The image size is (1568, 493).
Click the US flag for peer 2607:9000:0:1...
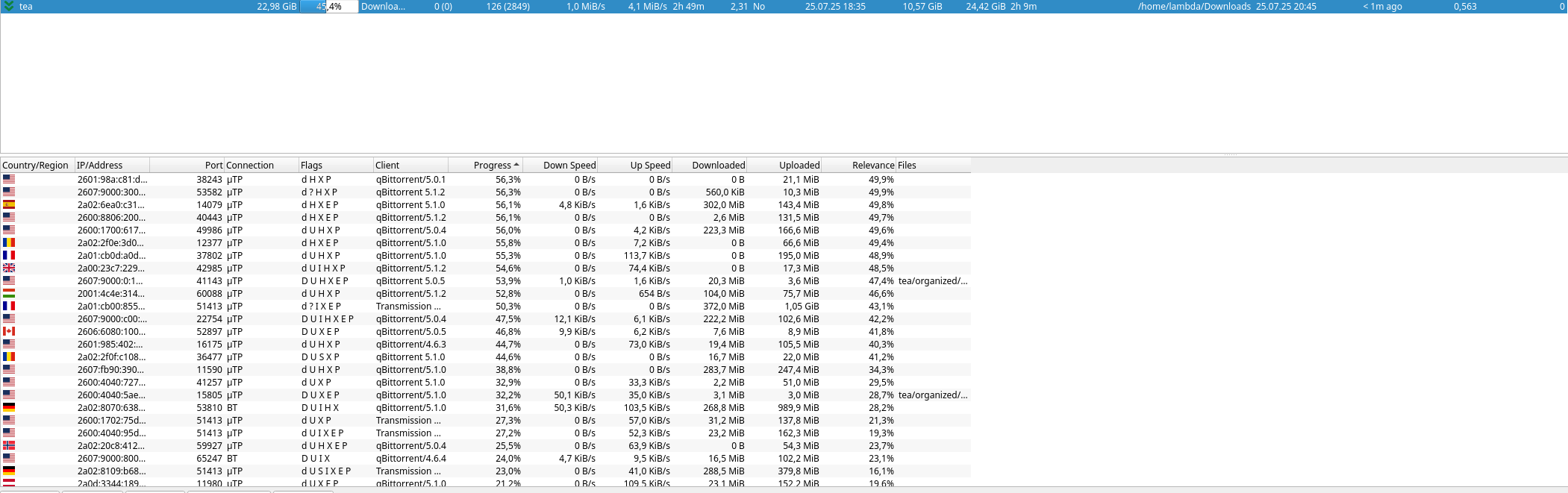point(9,280)
